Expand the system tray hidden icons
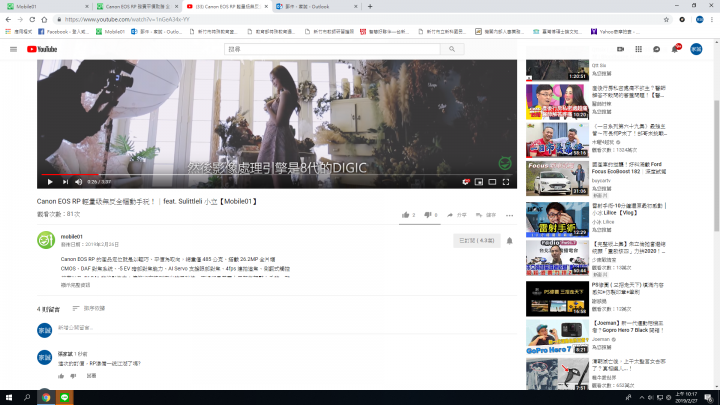The width and height of the screenshot is (720, 405). [x=641, y=398]
